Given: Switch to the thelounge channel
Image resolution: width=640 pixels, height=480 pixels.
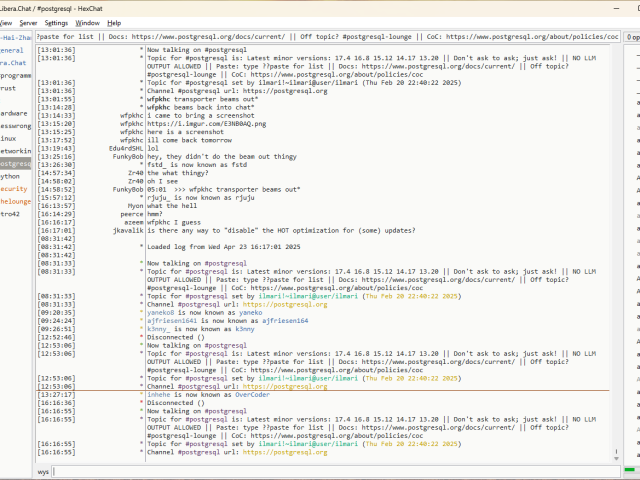Looking at the screenshot, I should (14, 200).
